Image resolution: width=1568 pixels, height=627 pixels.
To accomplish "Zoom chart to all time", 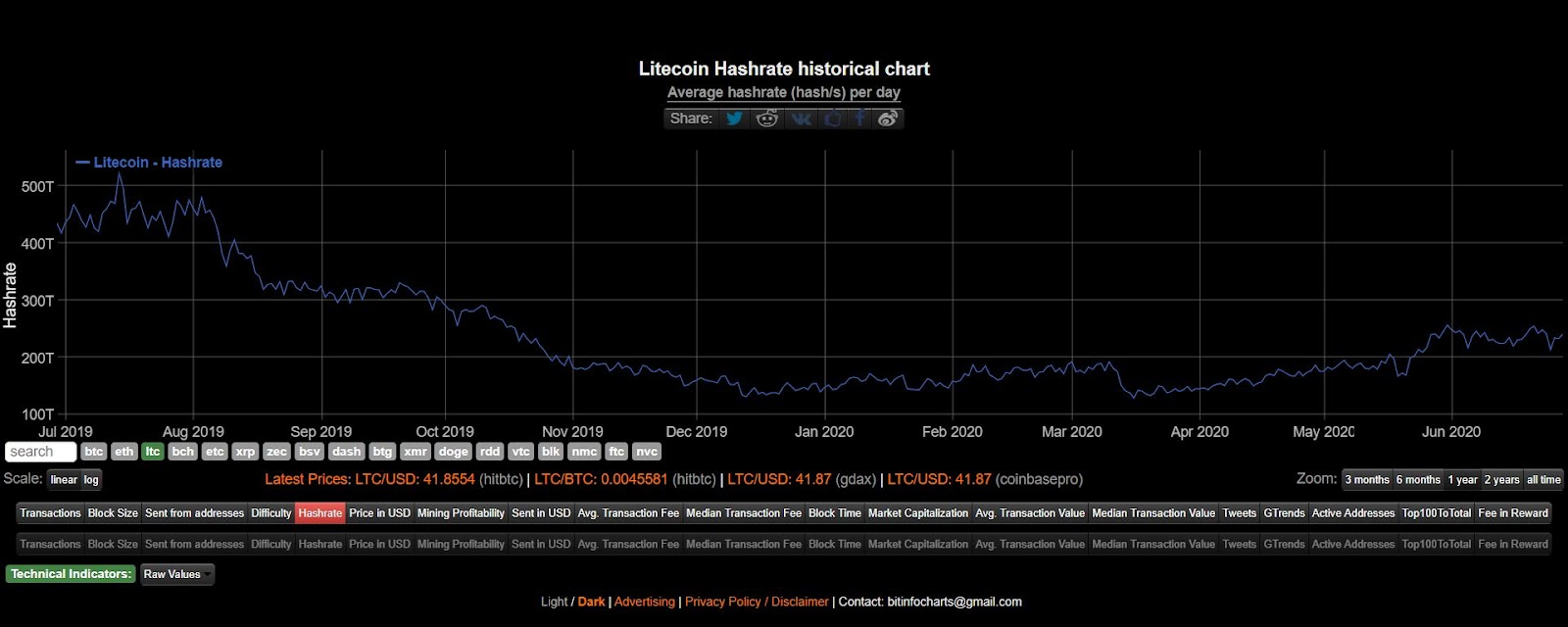I will pyautogui.click(x=1543, y=480).
